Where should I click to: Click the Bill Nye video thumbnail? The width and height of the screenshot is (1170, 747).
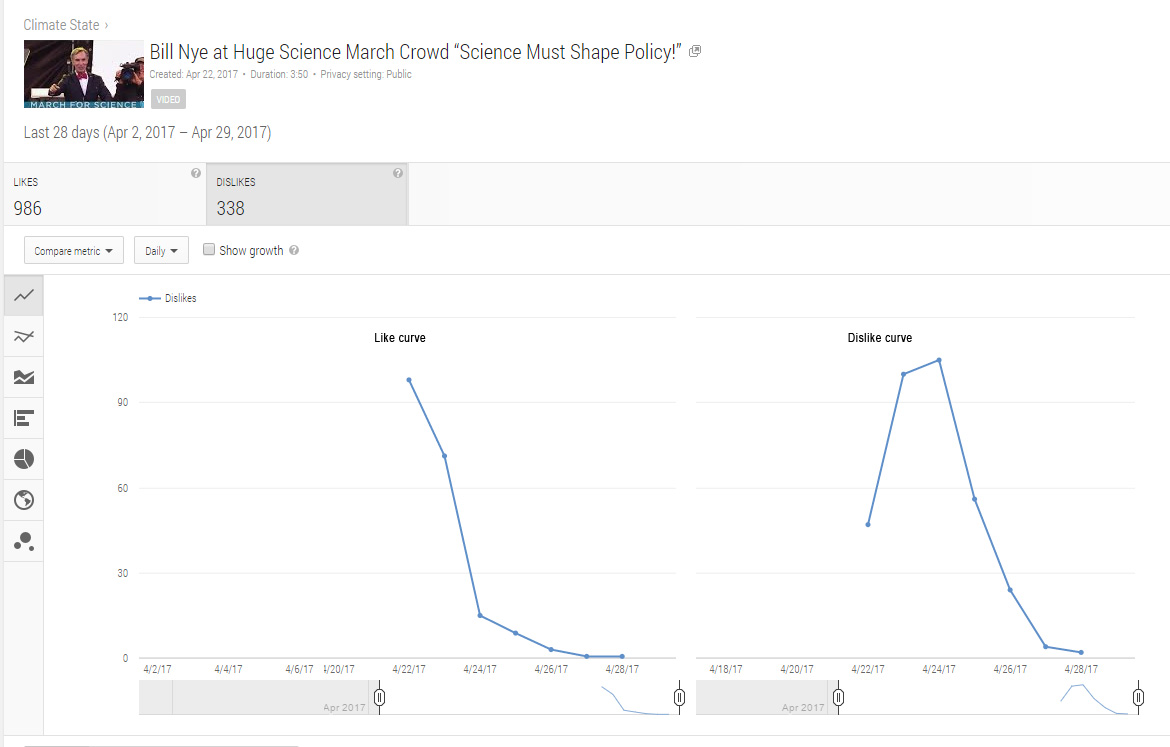point(84,74)
